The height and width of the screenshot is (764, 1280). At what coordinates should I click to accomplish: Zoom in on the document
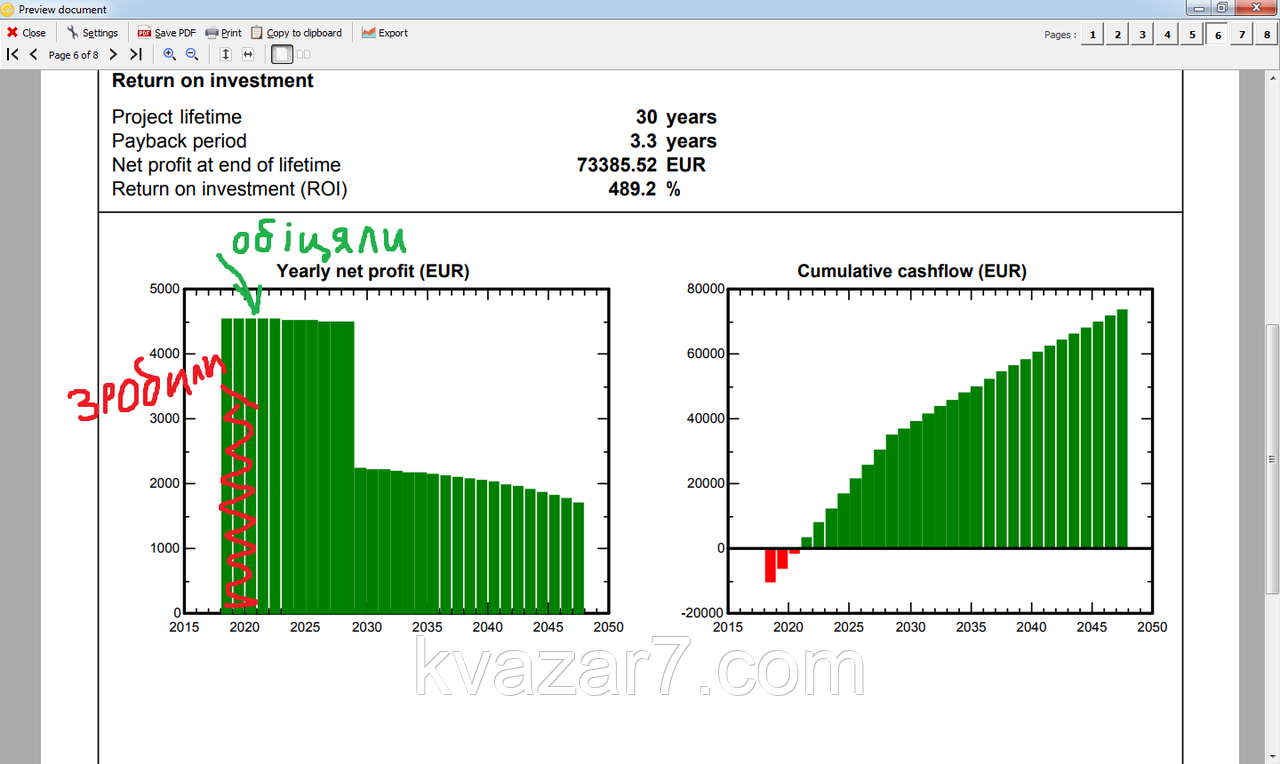[170, 54]
